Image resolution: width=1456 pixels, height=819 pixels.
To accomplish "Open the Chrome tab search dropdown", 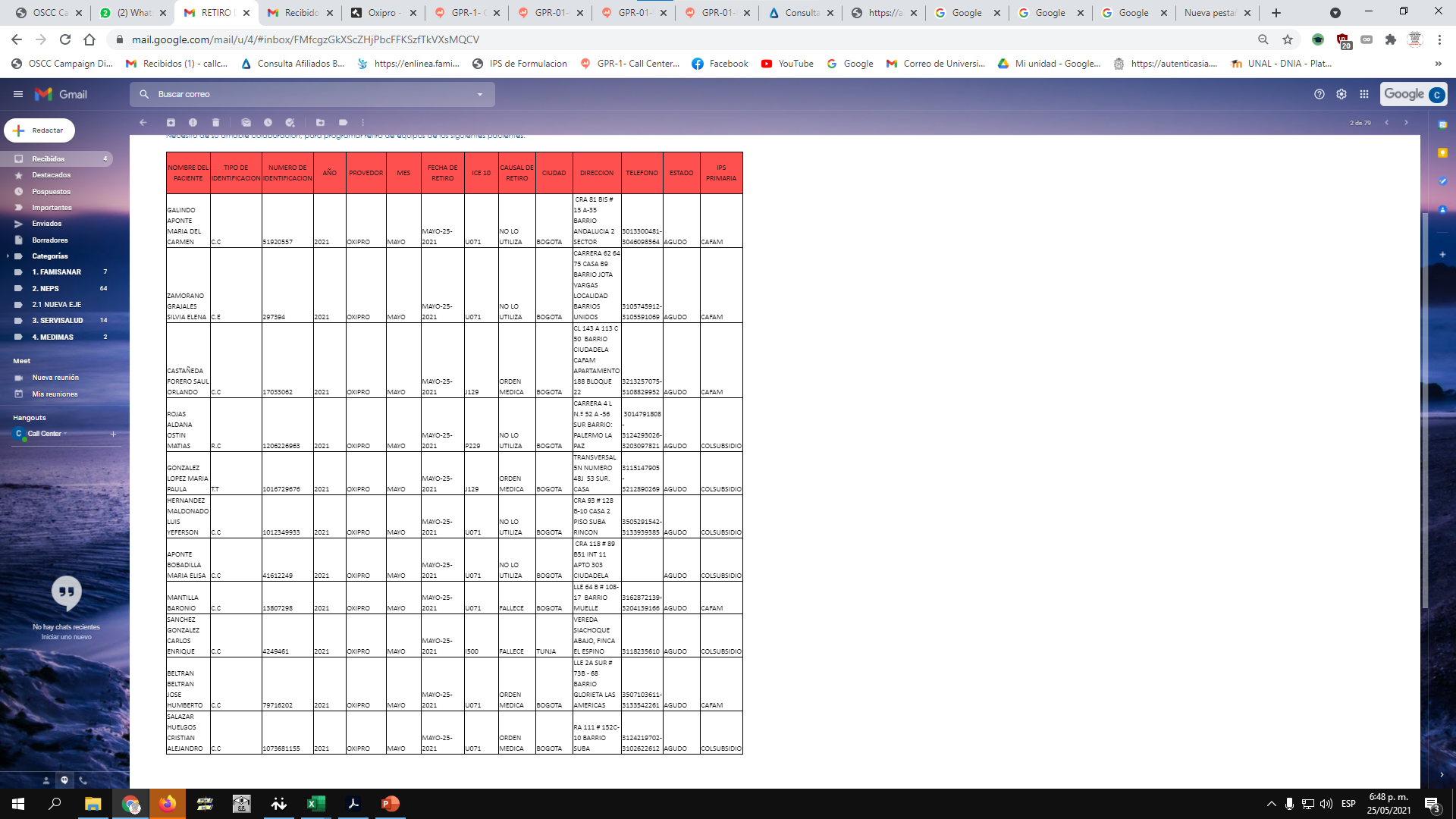I will [x=1335, y=13].
